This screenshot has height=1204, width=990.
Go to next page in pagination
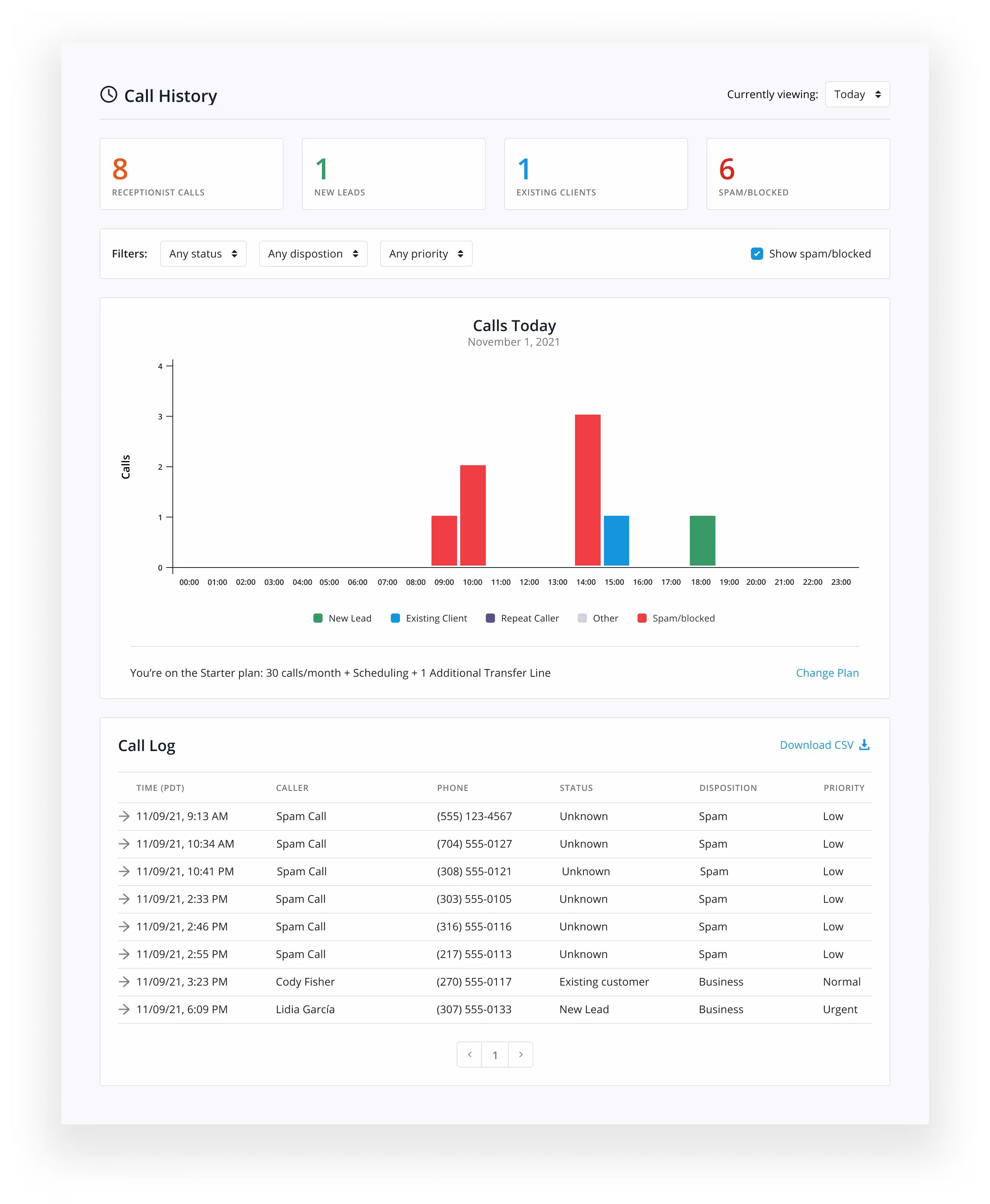pyautogui.click(x=520, y=1055)
